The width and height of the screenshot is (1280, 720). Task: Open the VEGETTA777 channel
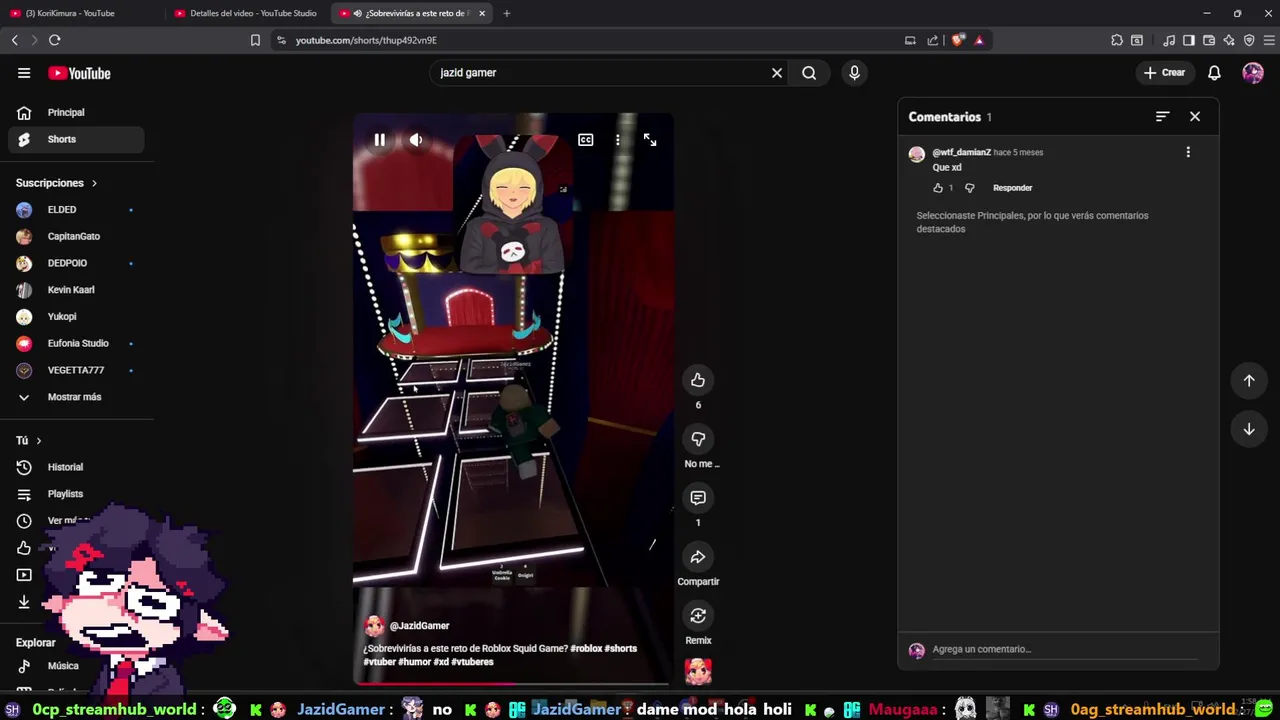click(76, 370)
